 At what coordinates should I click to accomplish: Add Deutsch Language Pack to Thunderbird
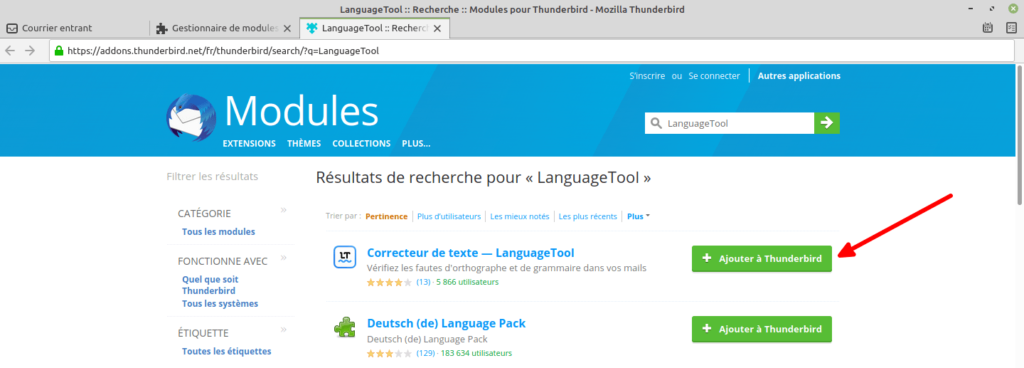761,329
